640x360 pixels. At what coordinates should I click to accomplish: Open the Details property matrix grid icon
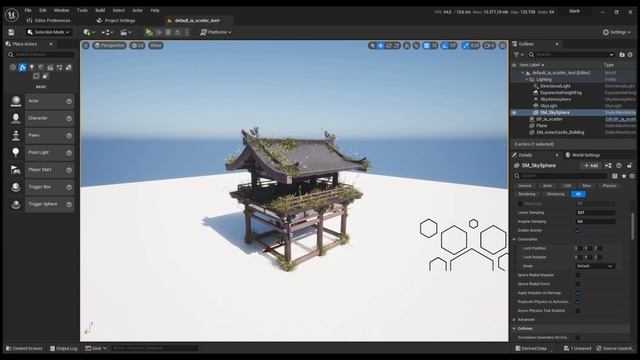pos(615,176)
